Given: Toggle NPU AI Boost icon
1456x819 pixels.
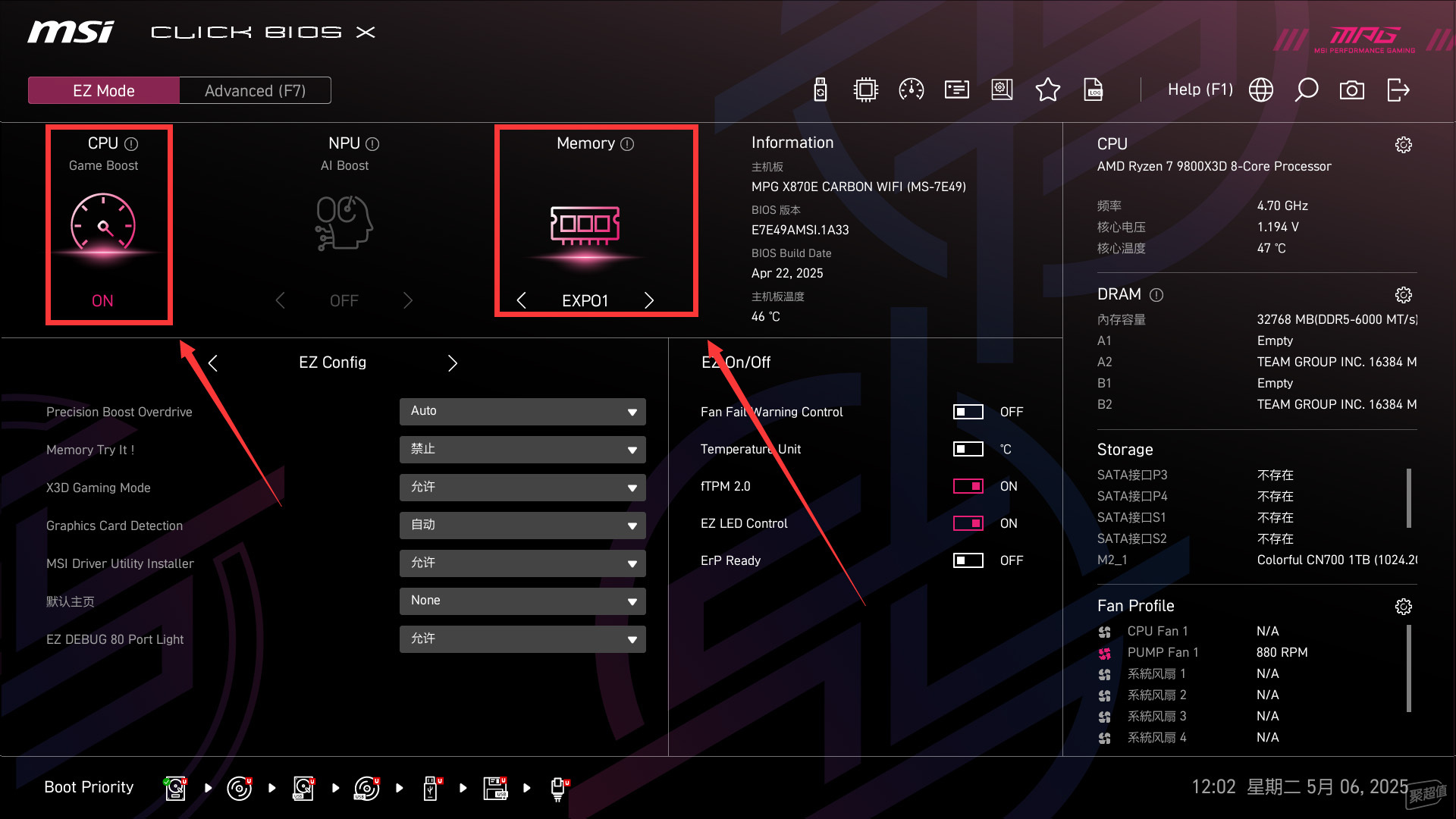Looking at the screenshot, I should pyautogui.click(x=344, y=223).
